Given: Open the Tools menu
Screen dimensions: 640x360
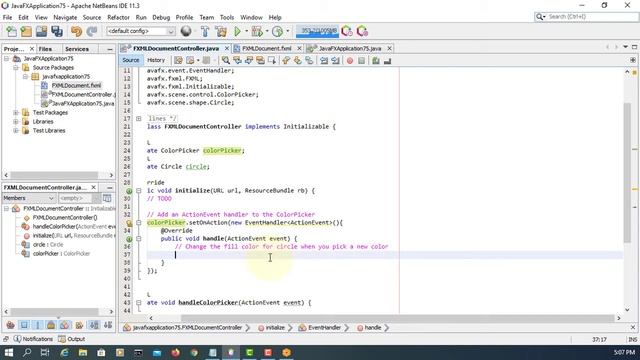Looking at the screenshot, I should [x=227, y=18].
